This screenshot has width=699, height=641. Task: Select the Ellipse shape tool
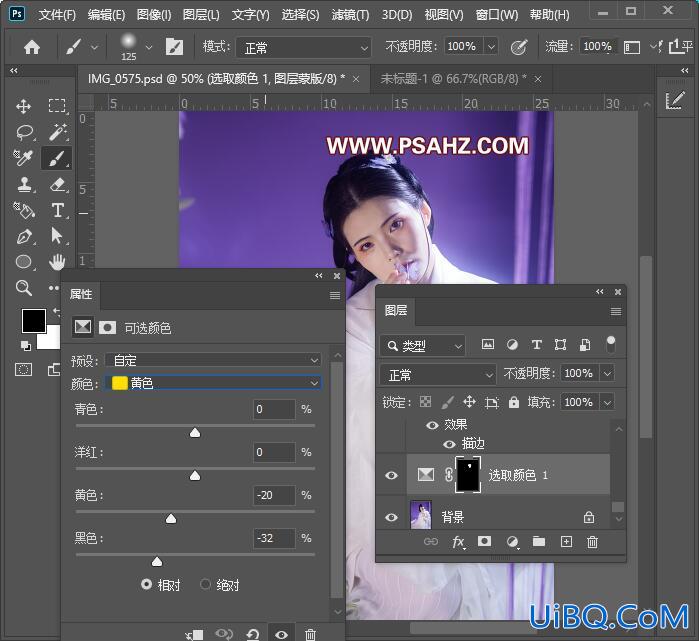(24, 262)
